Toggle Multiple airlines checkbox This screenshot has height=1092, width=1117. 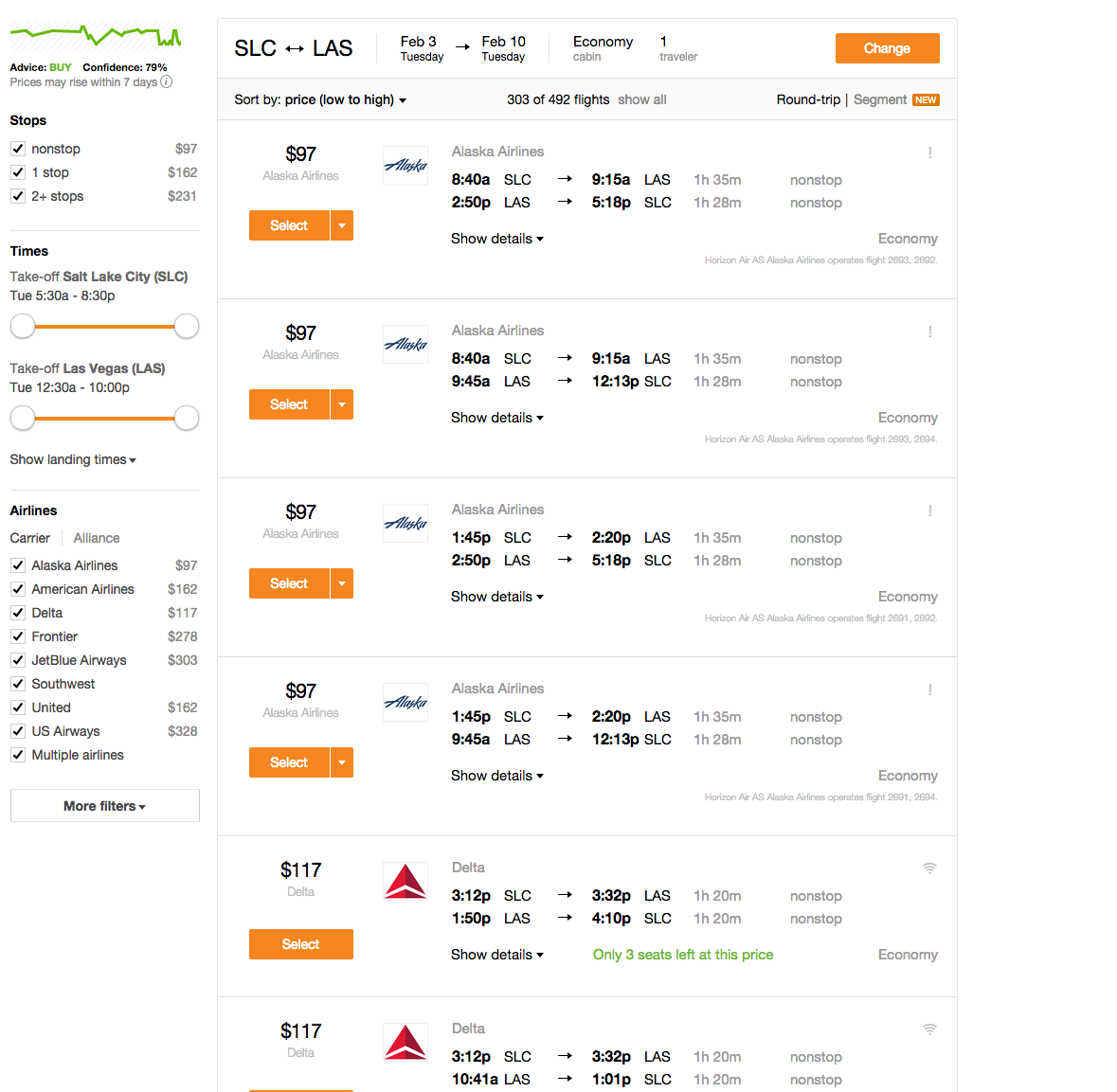coord(18,755)
